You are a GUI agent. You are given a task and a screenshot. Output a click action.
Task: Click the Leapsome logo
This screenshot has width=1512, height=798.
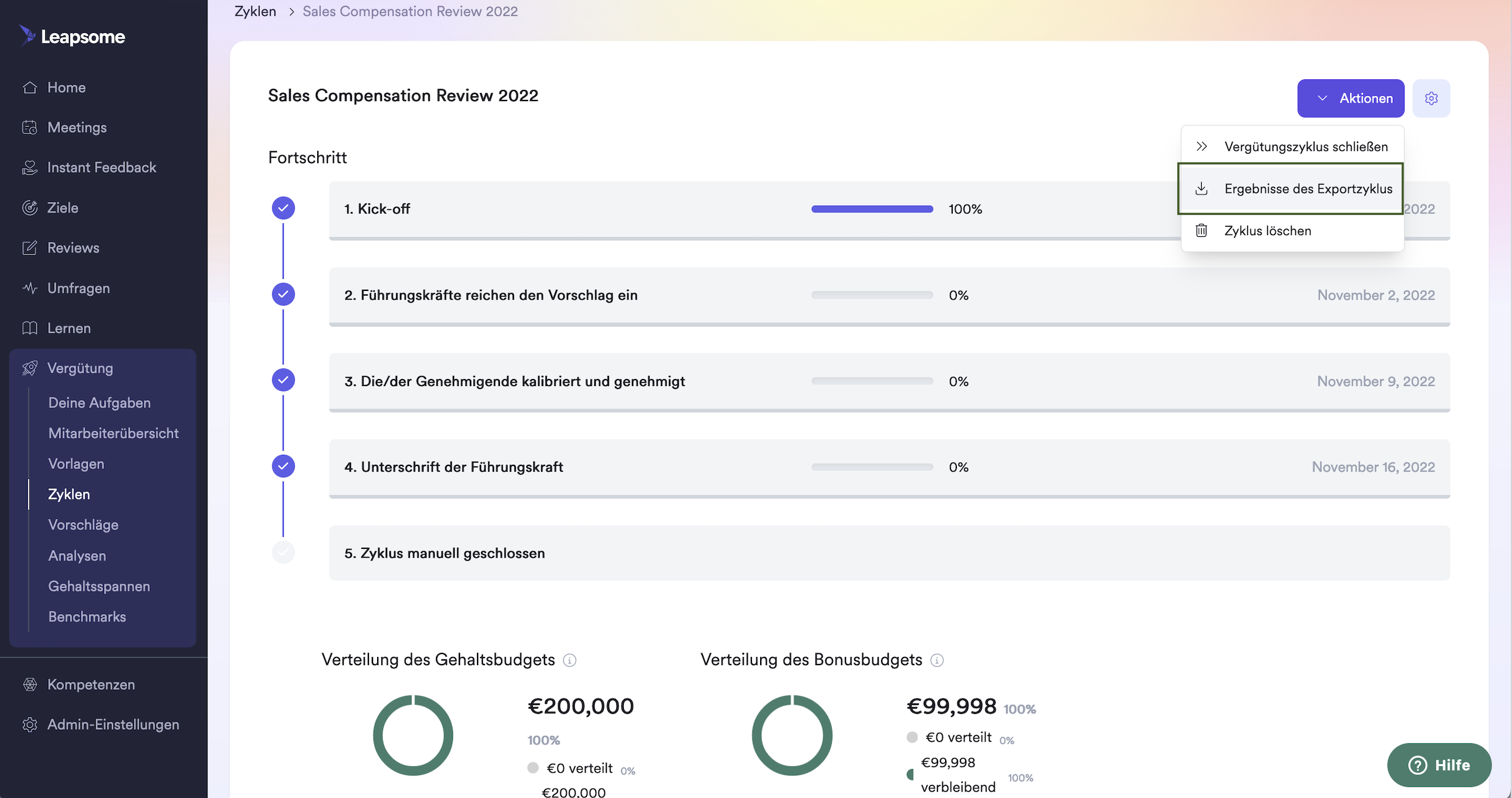pos(72,36)
